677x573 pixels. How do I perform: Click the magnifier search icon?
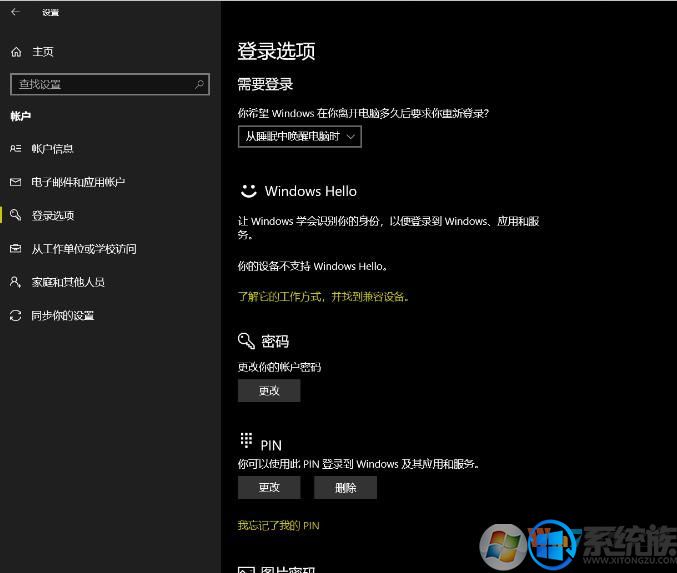click(x=199, y=84)
